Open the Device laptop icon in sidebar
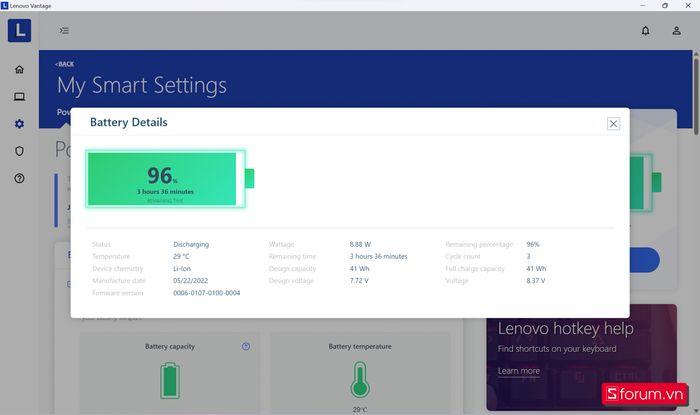 coord(19,96)
